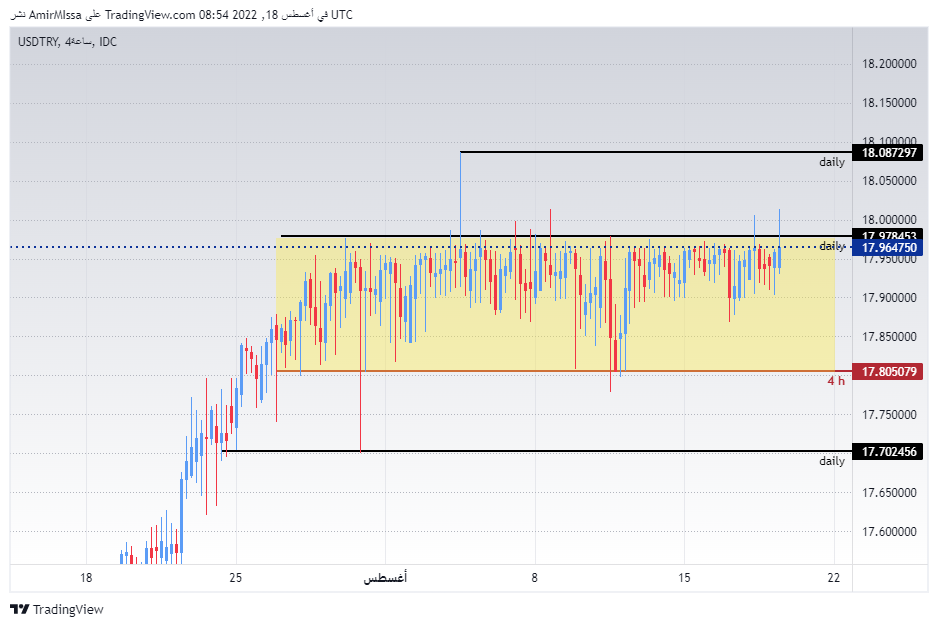Image resolution: width=938 pixels, height=627 pixels.
Task: Click date 15 on the time axis
Action: (x=684, y=578)
